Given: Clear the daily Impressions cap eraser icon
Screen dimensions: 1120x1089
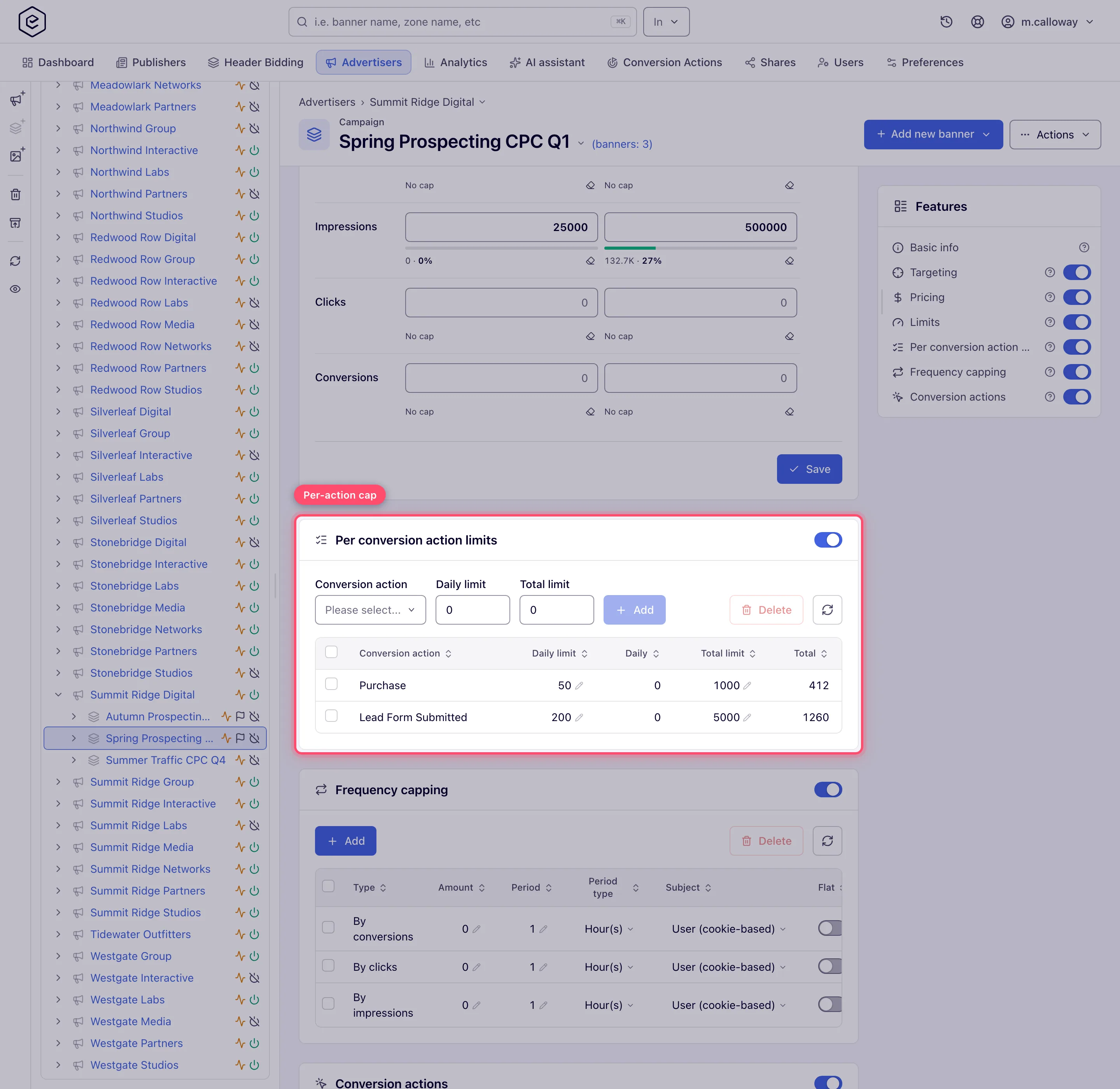Looking at the screenshot, I should click(590, 261).
